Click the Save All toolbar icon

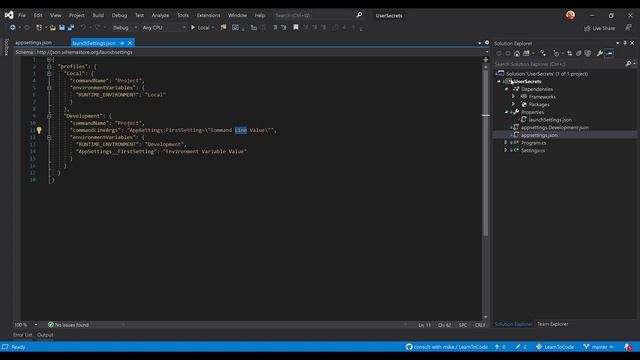(x=71, y=27)
